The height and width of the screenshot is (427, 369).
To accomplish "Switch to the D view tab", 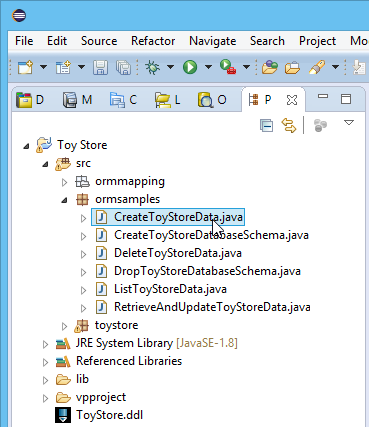I will click(30, 100).
